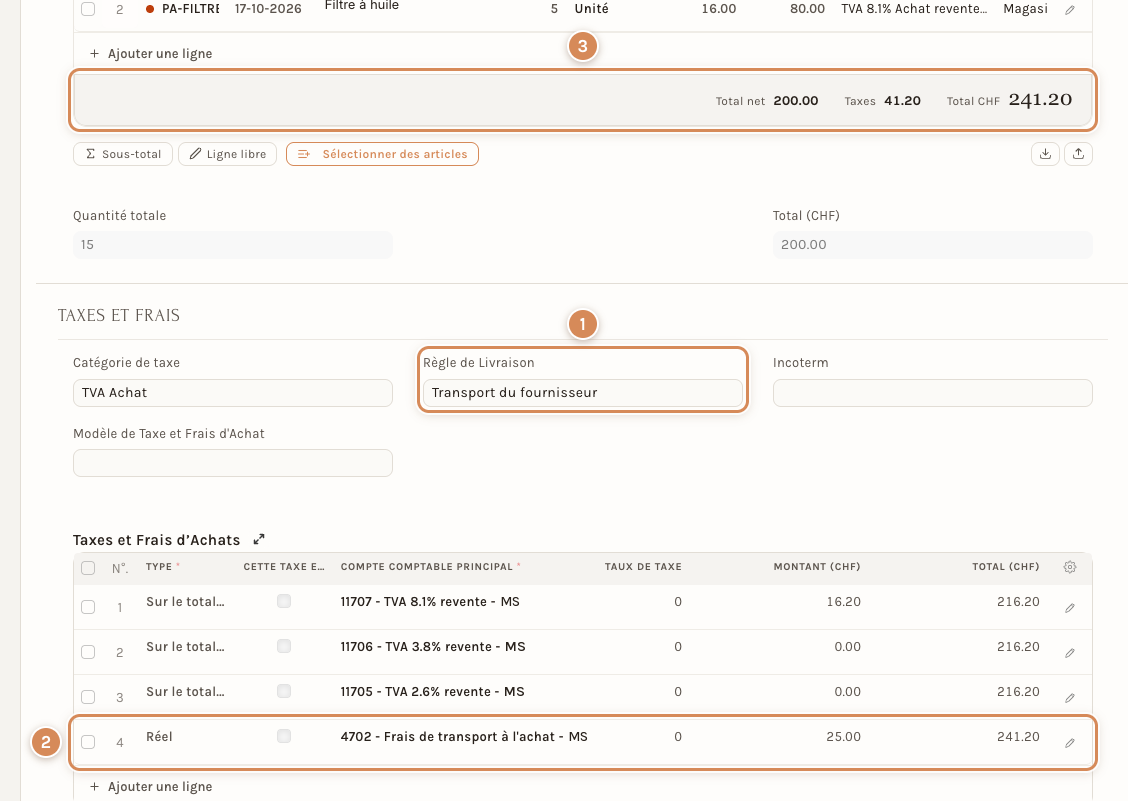
Task: Edit the Frais de transport row
Action: coord(1070,743)
